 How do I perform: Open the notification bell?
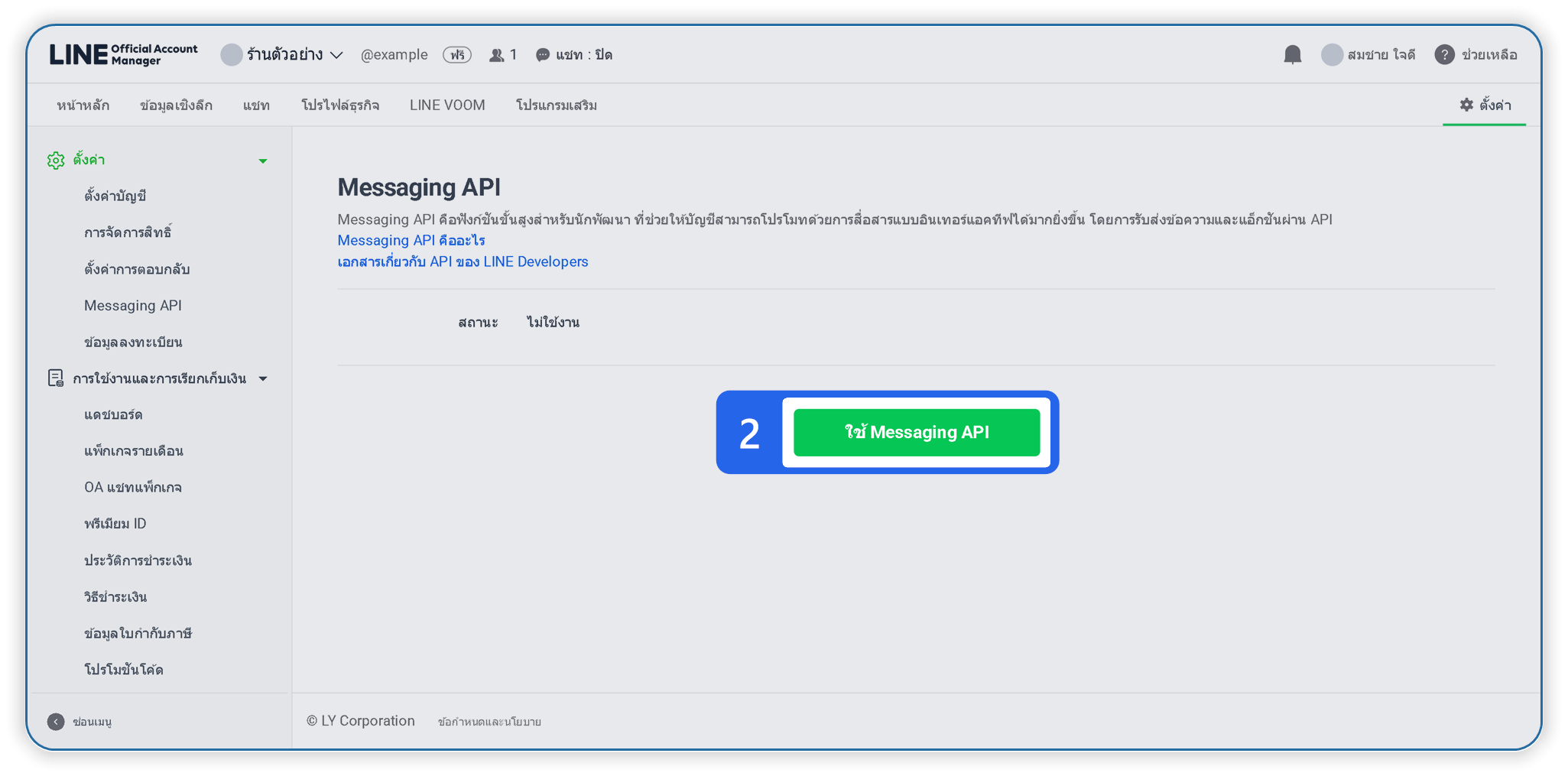click(1292, 55)
